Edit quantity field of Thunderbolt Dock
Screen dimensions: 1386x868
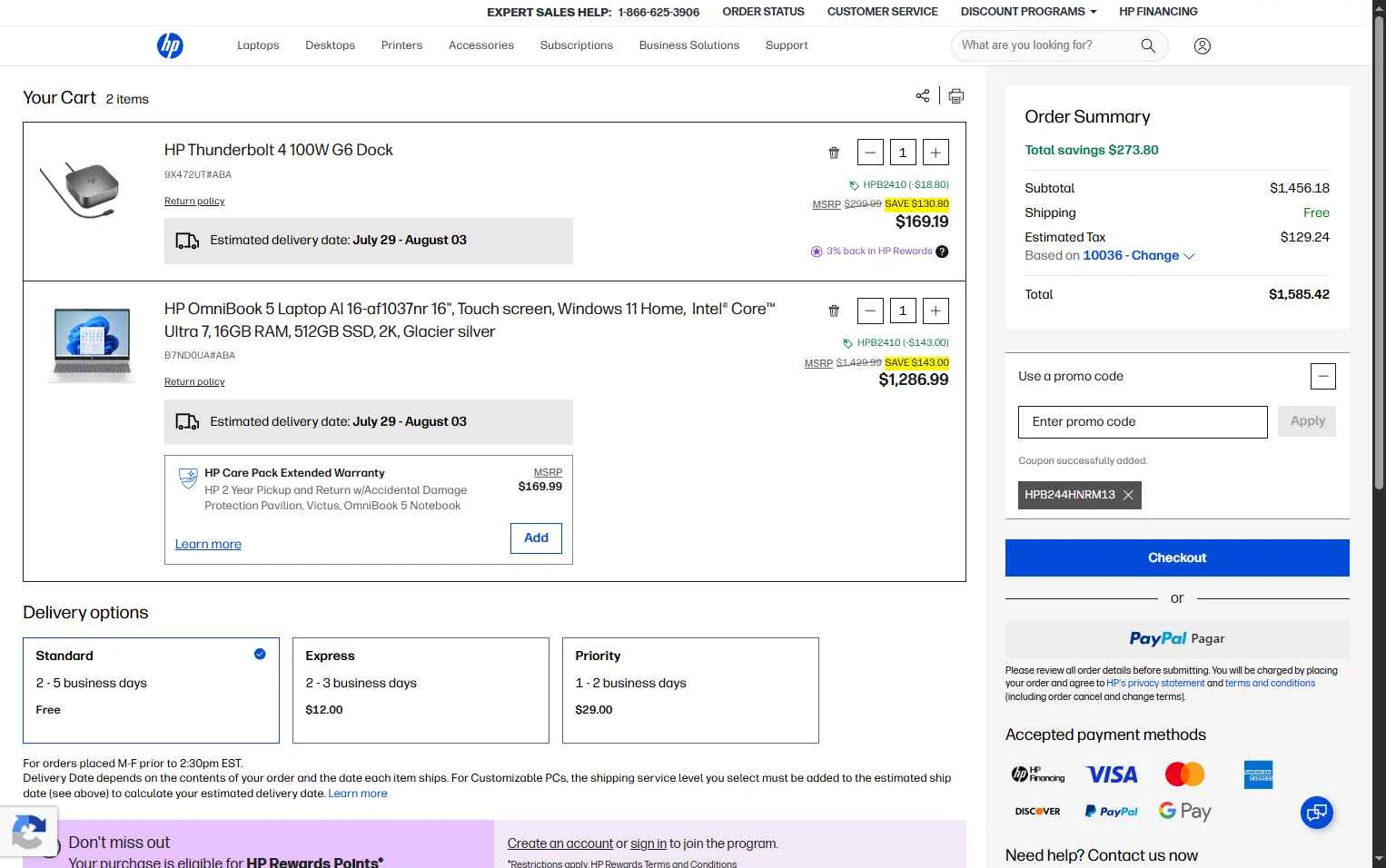coord(903,153)
